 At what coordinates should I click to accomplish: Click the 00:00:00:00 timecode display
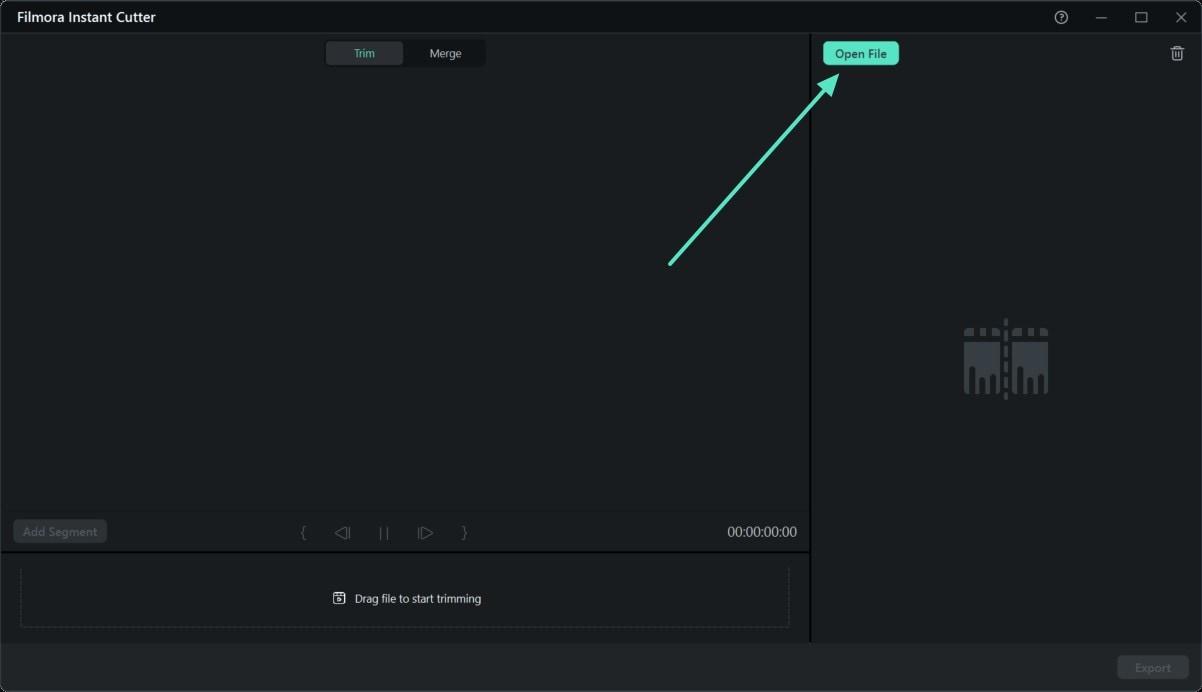[x=762, y=532]
